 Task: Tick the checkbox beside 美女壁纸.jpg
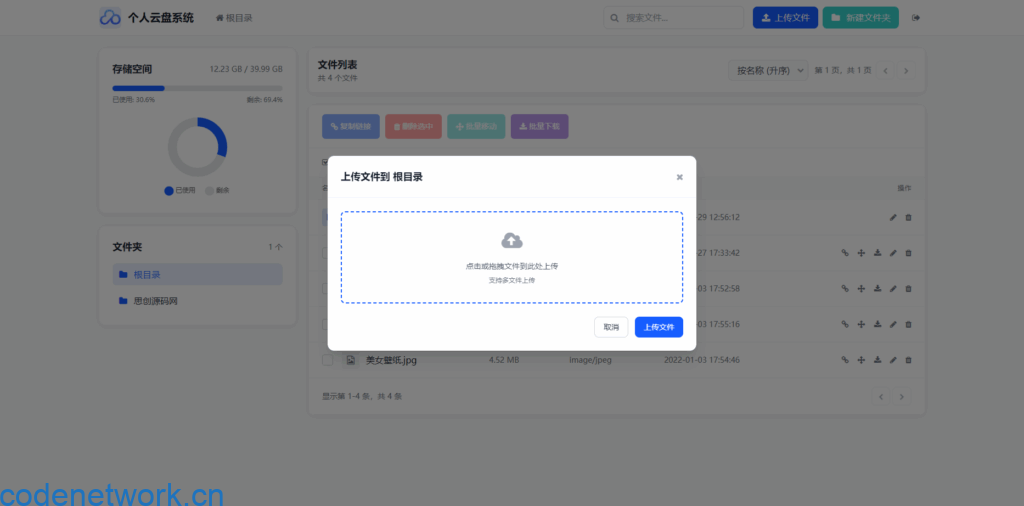[327, 360]
